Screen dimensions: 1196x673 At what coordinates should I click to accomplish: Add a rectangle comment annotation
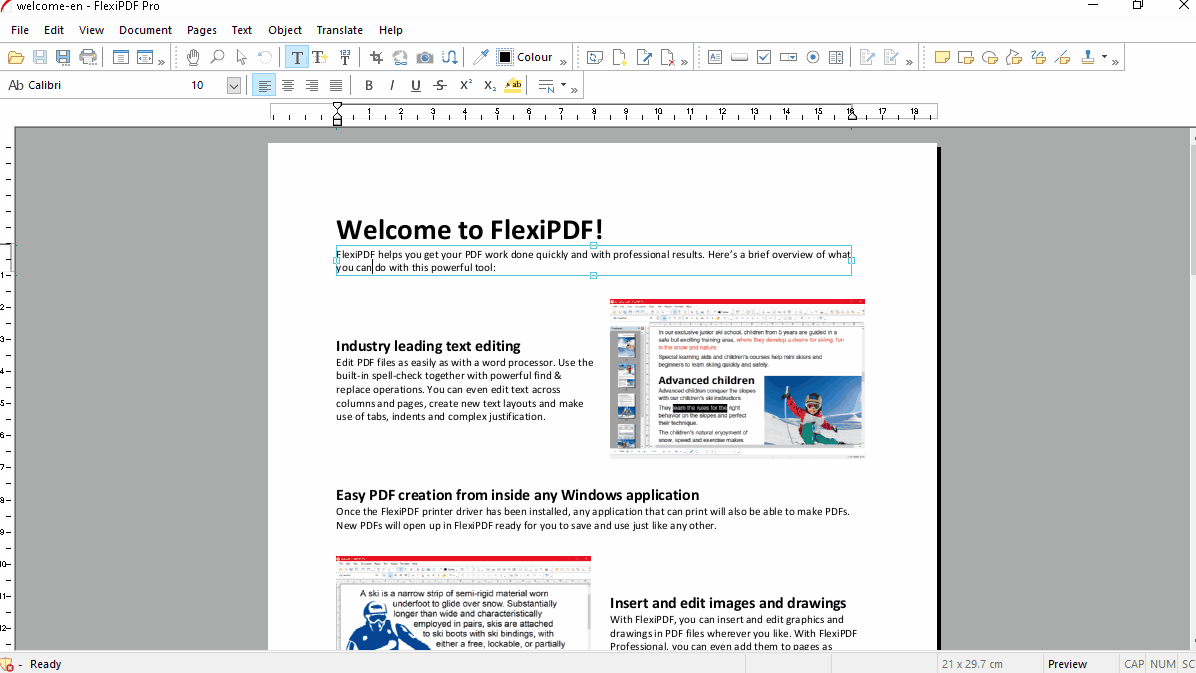tap(966, 57)
